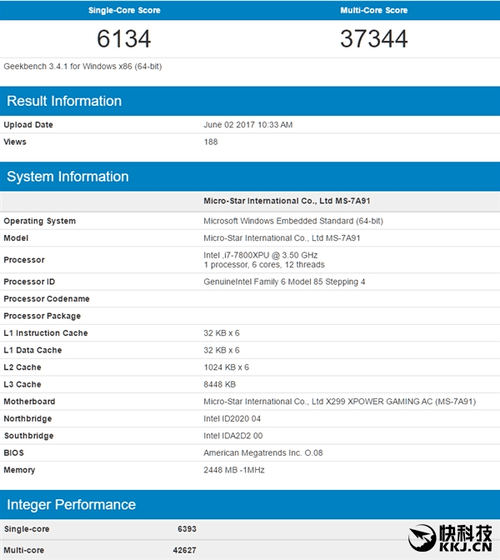Click the Integer Performance section header
The image size is (500, 560).
pyautogui.click(x=250, y=505)
